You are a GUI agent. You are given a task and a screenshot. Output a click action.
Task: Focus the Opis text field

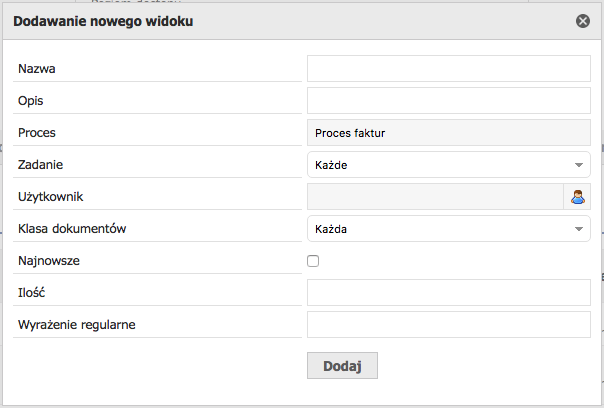point(449,101)
